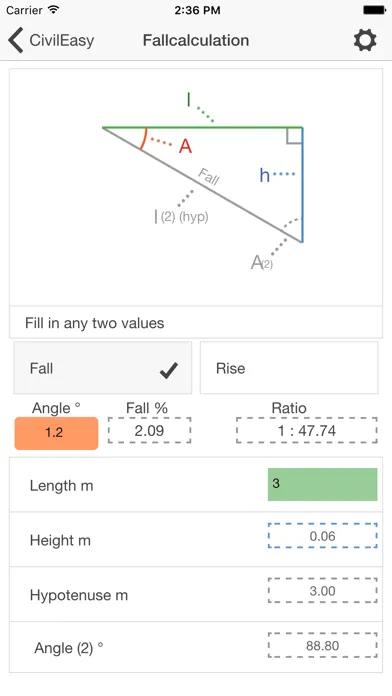Select the Ratio field 1 : 47.74
This screenshot has height=696, width=392.
click(307, 430)
